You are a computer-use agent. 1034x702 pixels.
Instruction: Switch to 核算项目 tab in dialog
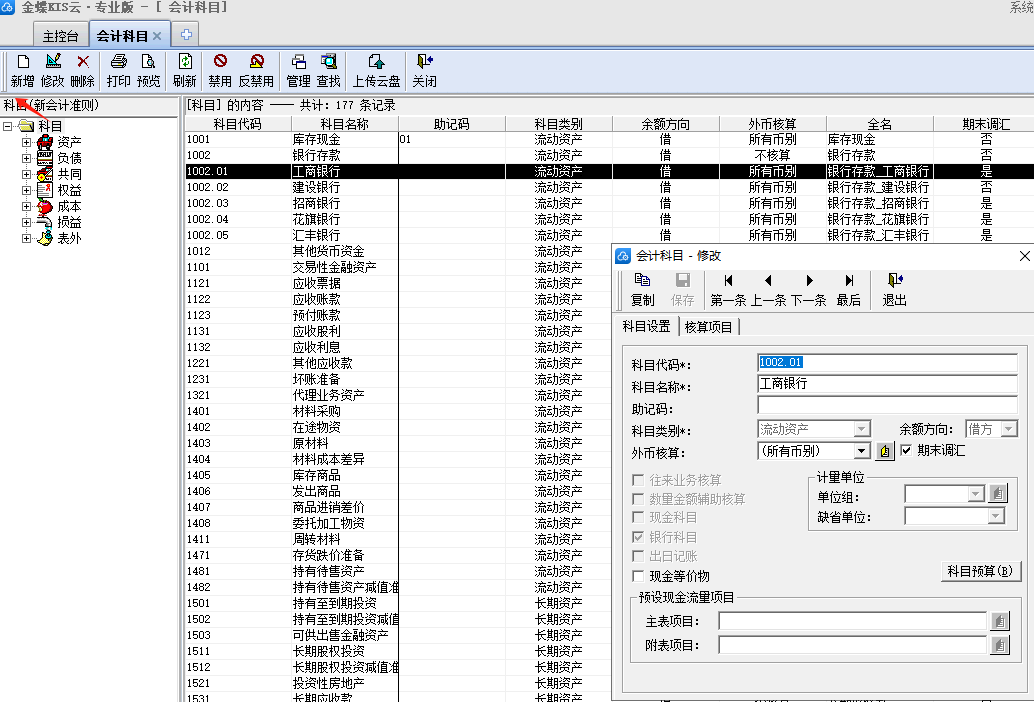pos(708,327)
